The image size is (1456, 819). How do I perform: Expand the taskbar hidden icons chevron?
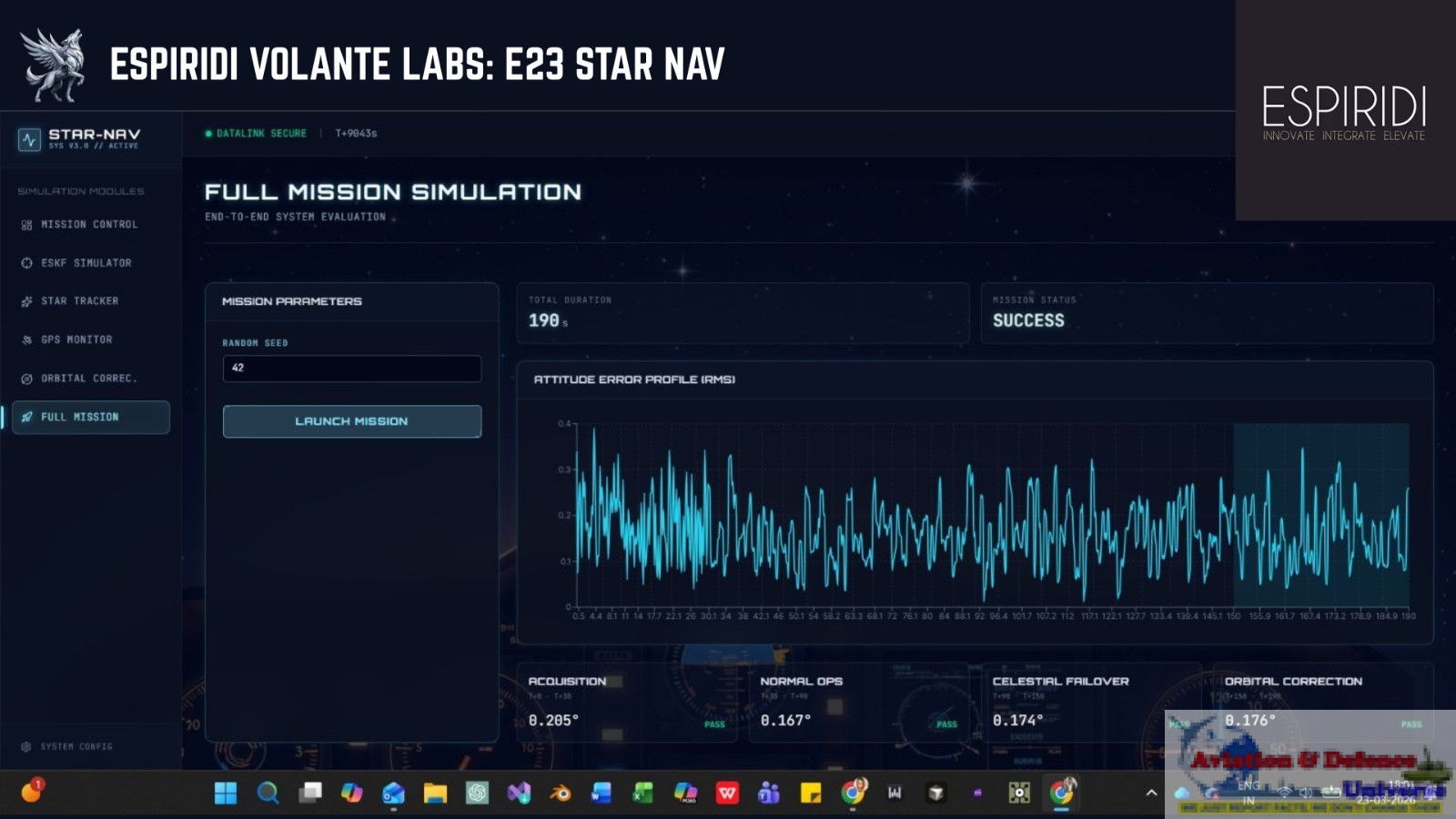tap(1151, 793)
